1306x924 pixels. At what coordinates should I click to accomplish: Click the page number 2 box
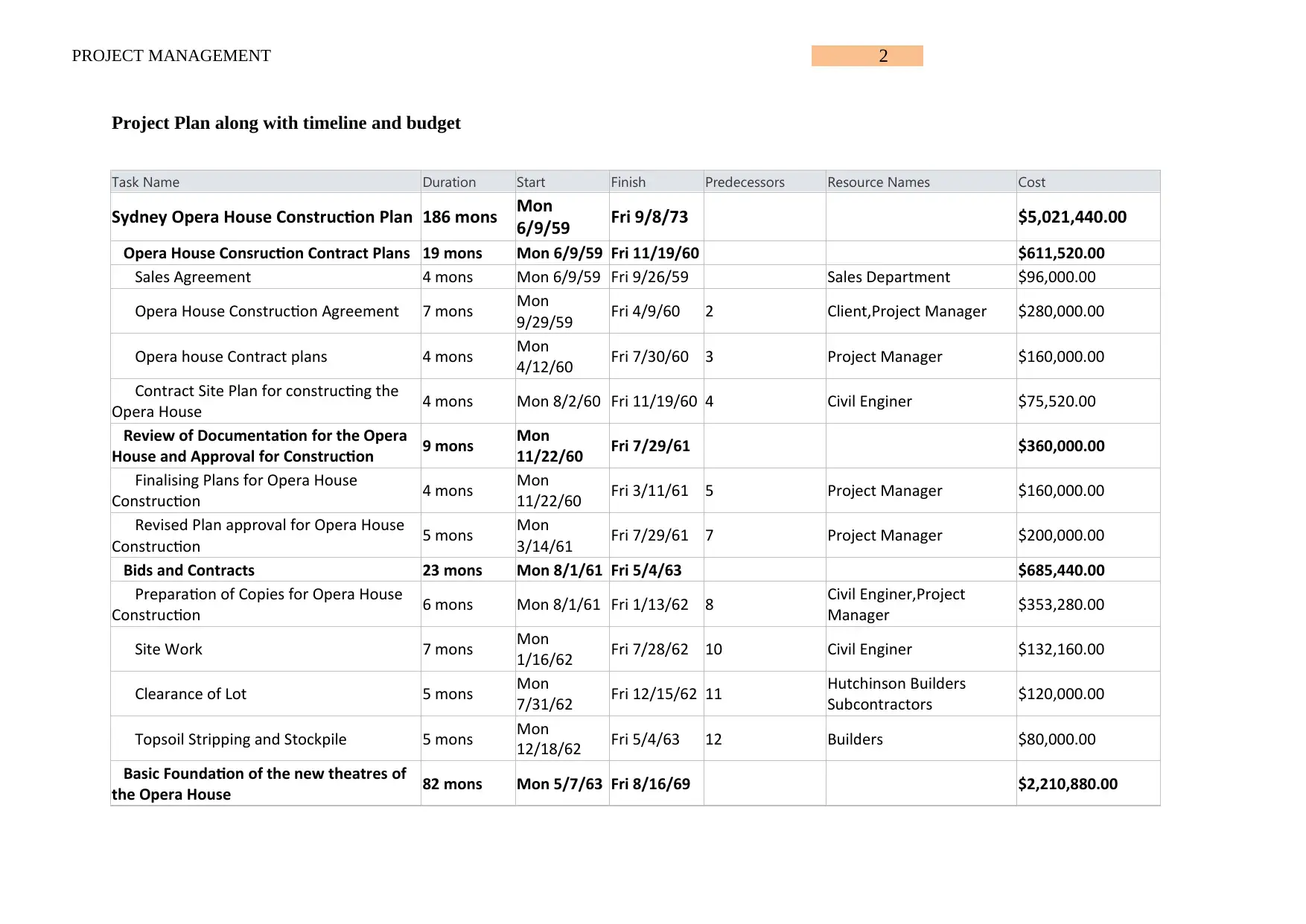click(867, 56)
